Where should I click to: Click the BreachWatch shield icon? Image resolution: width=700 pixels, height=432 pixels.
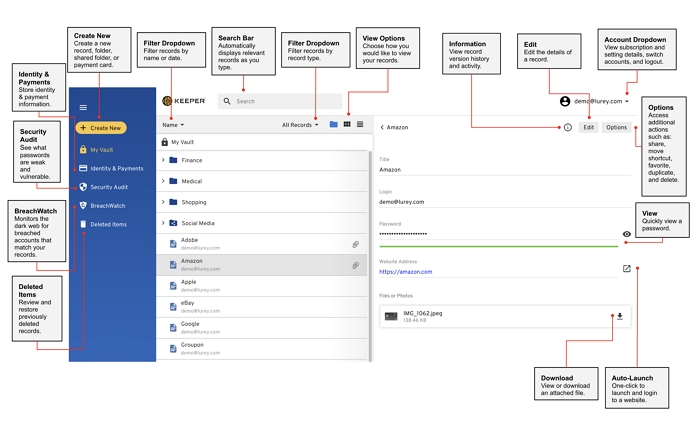pyautogui.click(x=83, y=205)
